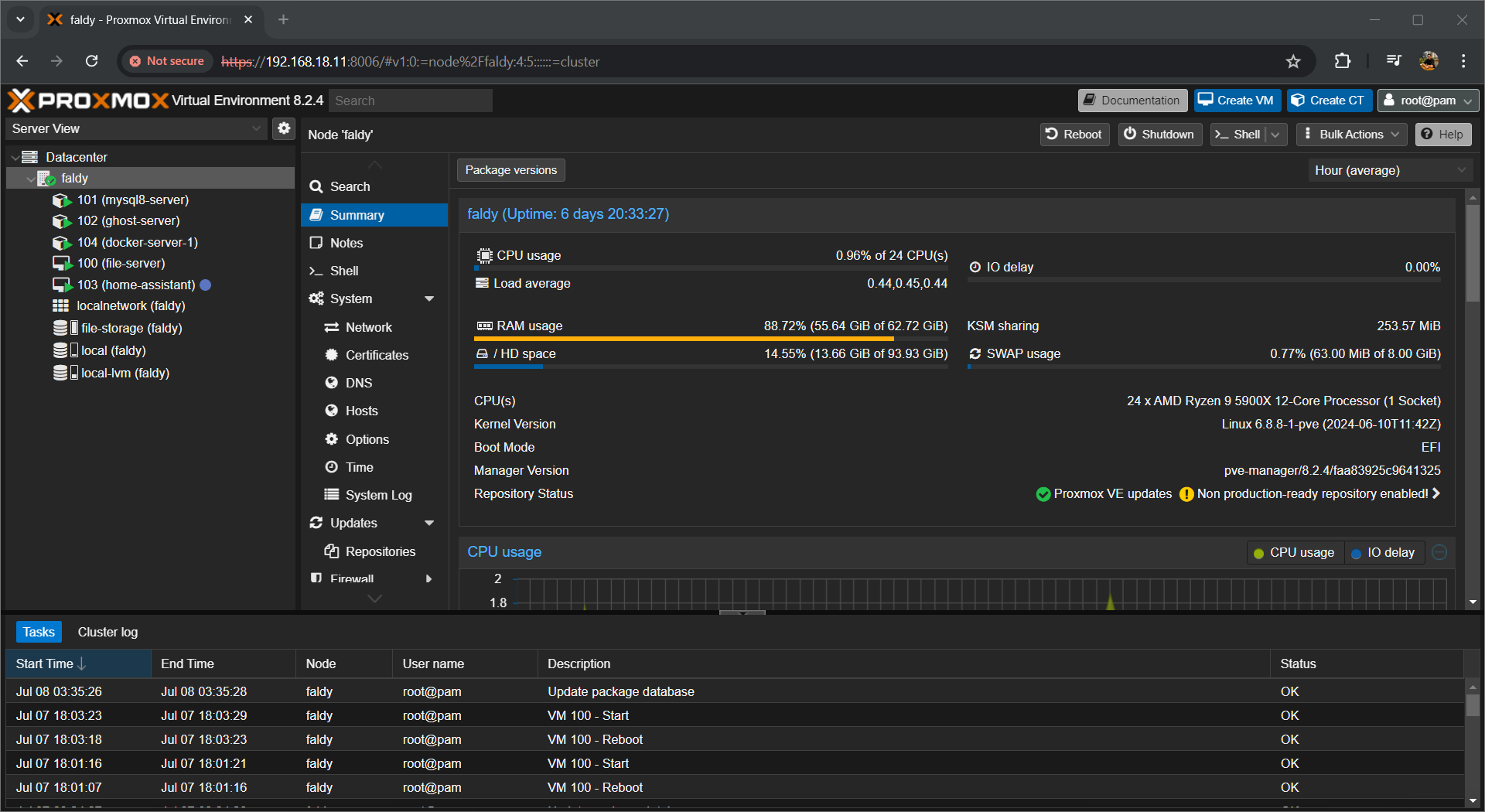Click the Repositories icon under Updates

pos(332,551)
